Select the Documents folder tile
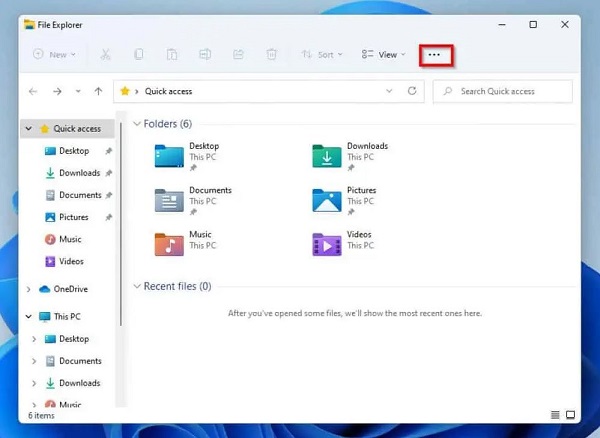 tap(194, 200)
